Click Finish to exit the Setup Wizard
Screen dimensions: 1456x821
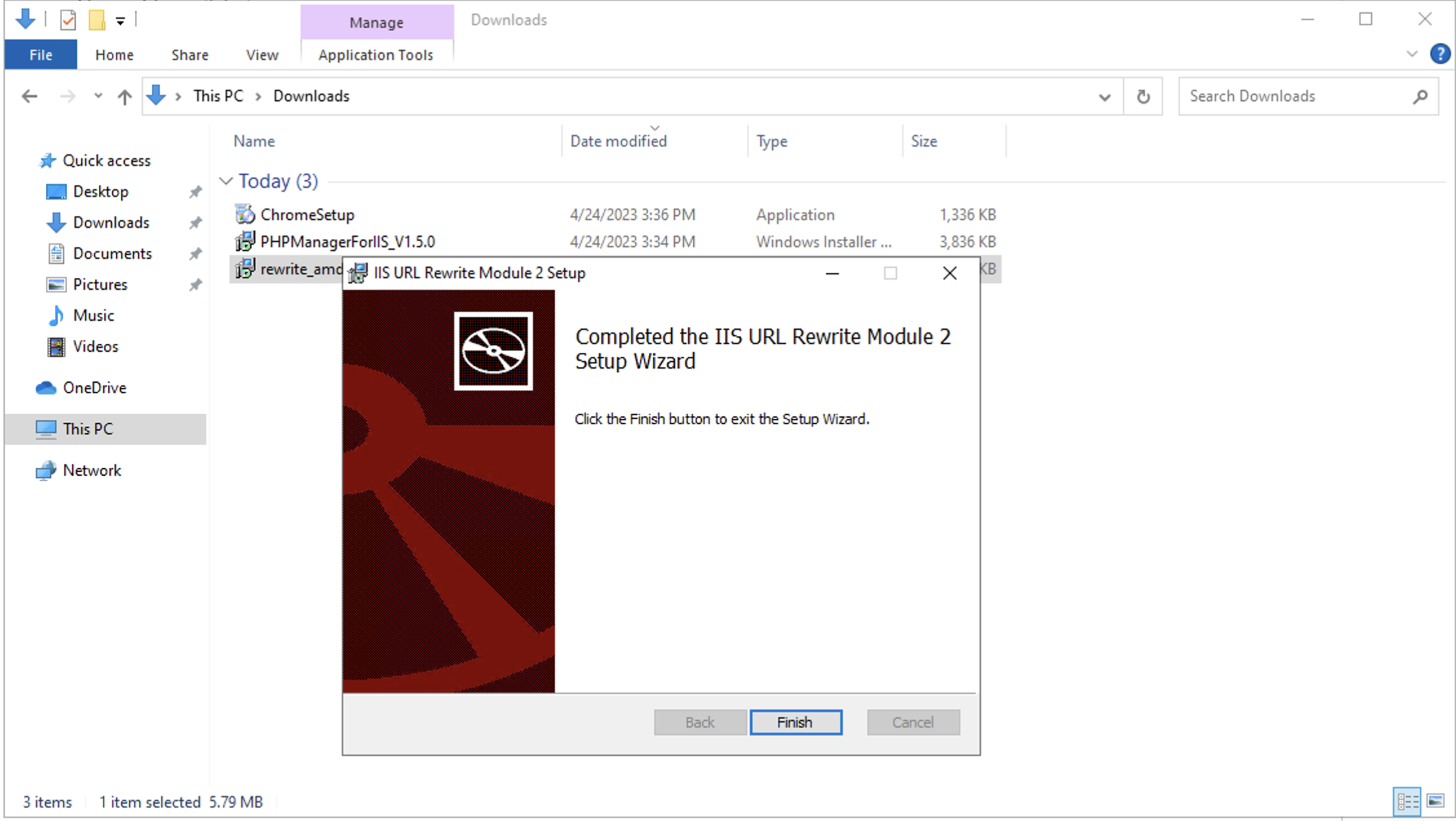point(795,722)
